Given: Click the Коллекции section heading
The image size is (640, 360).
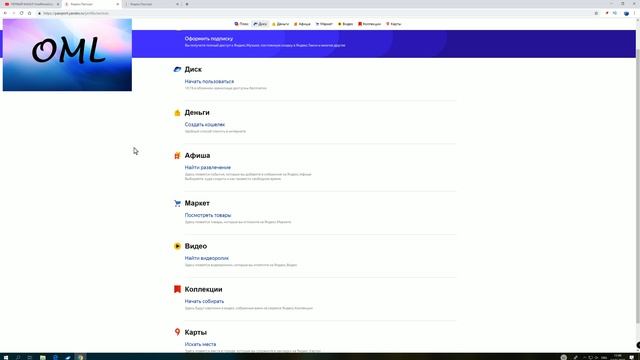Looking at the screenshot, I should click(x=203, y=289).
